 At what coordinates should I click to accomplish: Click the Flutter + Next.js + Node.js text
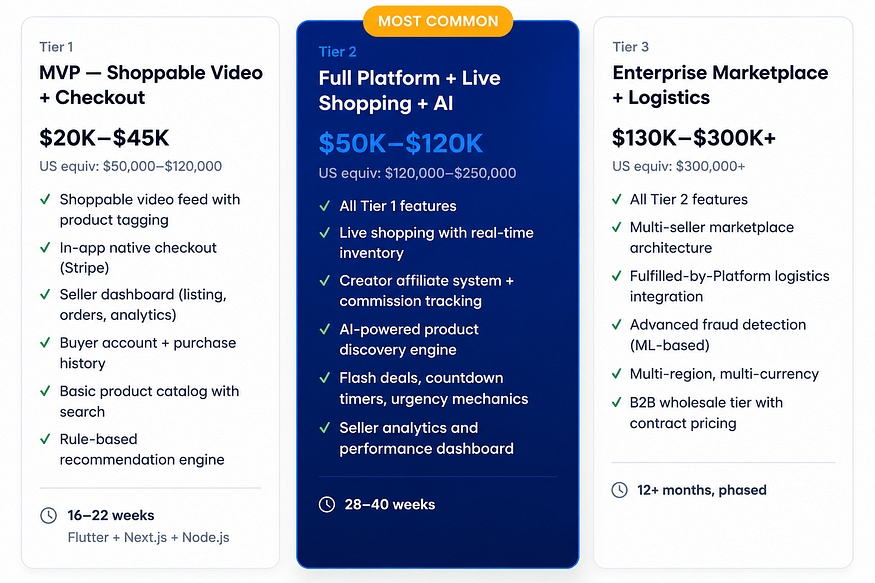148,537
